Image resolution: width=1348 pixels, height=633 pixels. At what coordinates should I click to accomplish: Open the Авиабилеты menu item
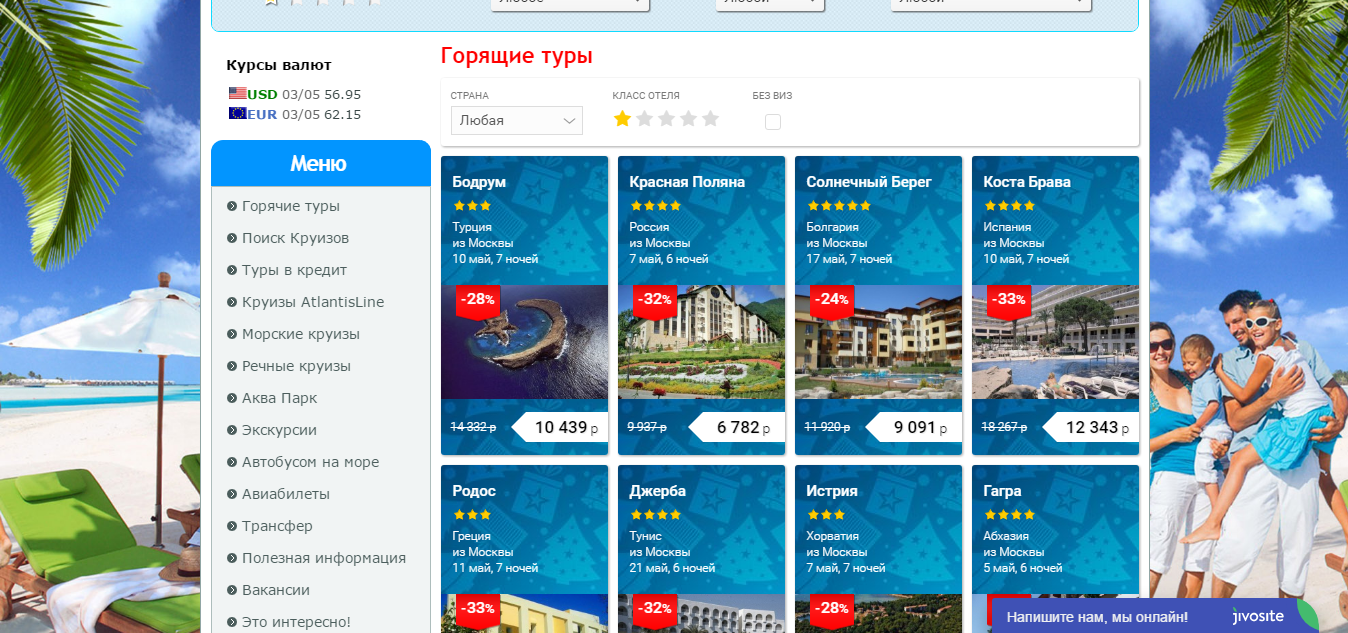point(286,494)
